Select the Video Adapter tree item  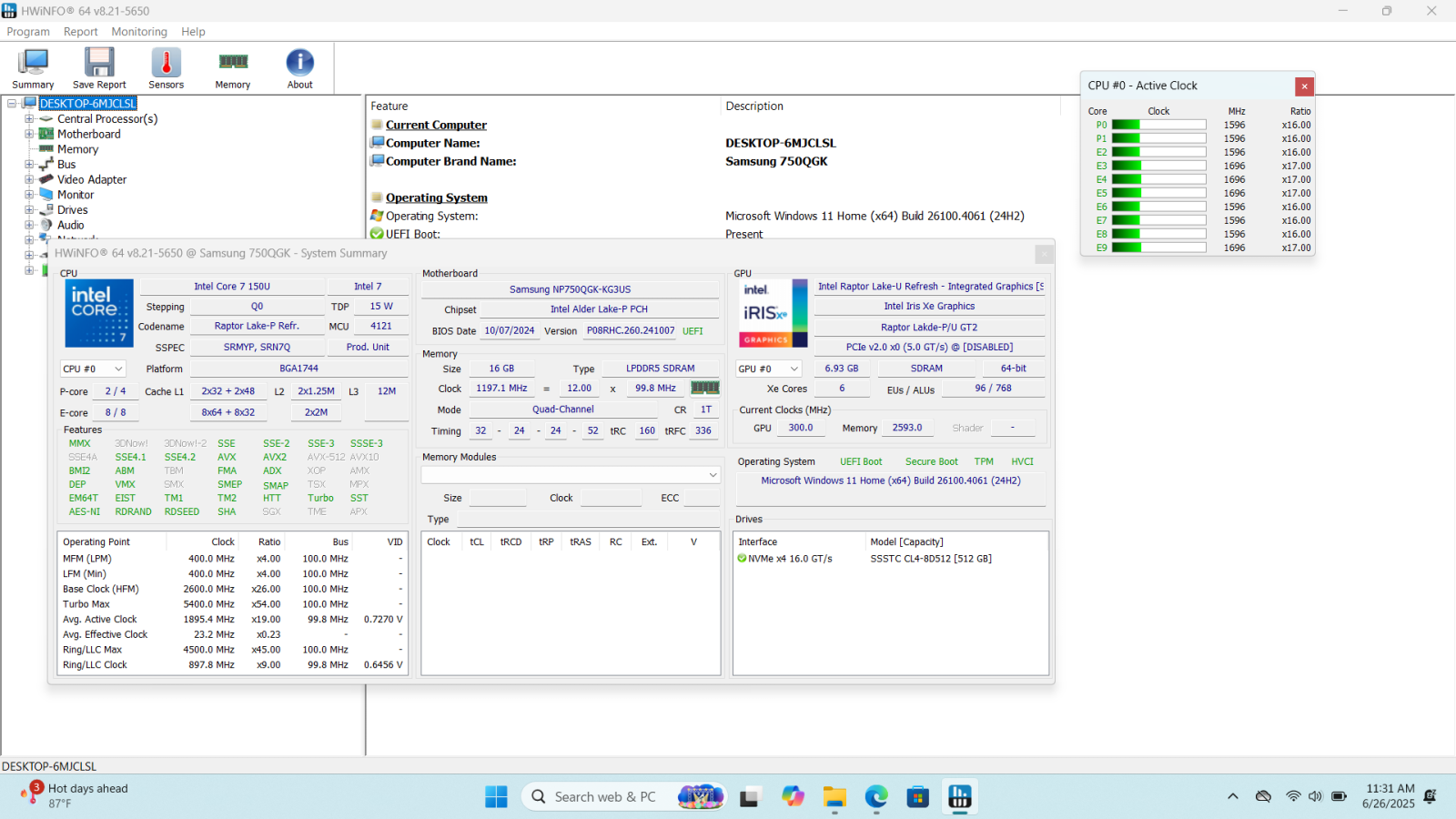point(92,179)
